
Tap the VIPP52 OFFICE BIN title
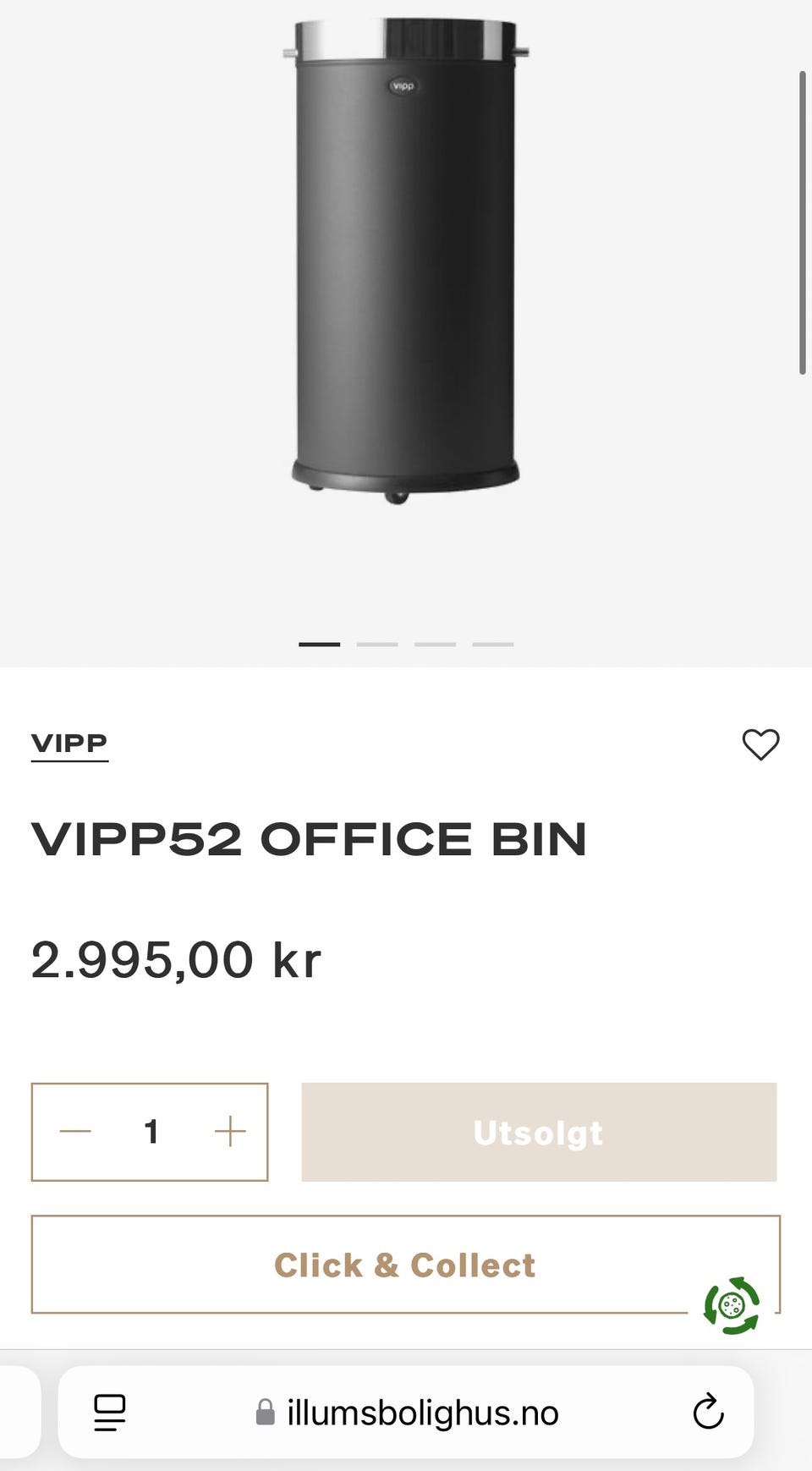309,840
